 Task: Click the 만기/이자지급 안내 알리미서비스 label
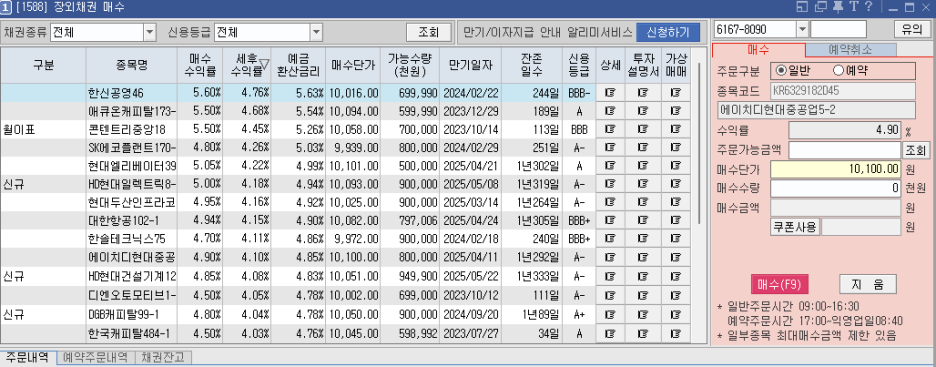[547, 32]
